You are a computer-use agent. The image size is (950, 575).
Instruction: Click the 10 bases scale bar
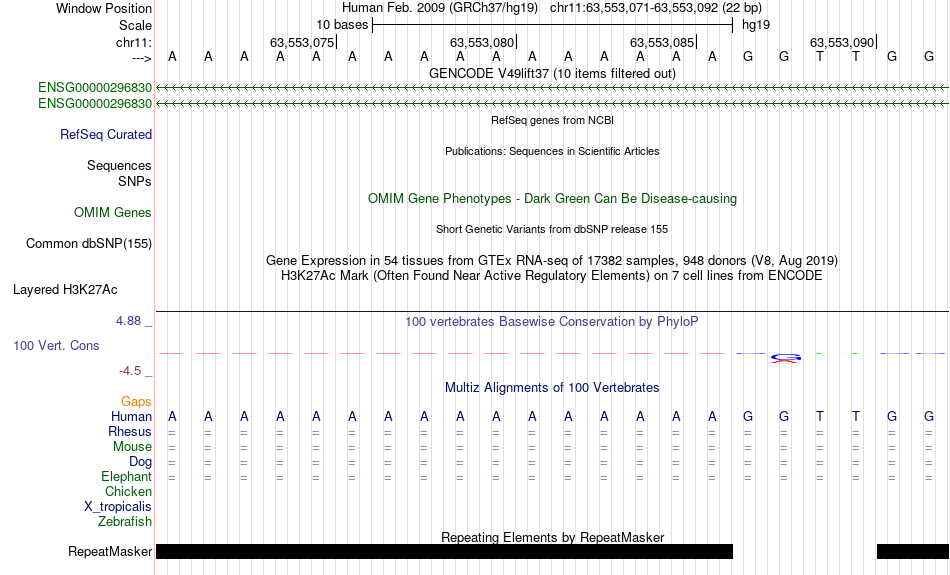click(x=553, y=25)
